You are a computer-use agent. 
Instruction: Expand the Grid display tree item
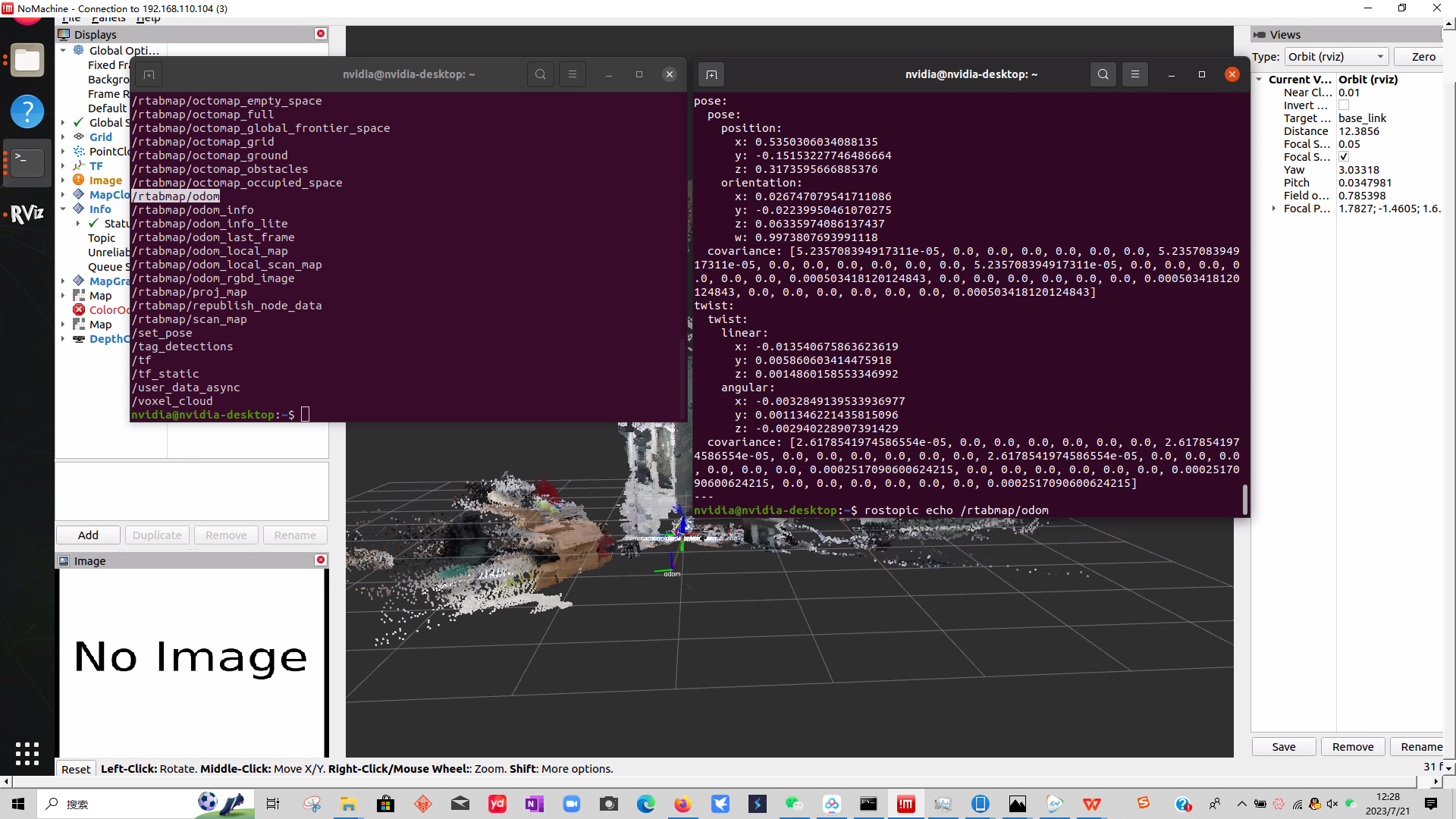63,137
